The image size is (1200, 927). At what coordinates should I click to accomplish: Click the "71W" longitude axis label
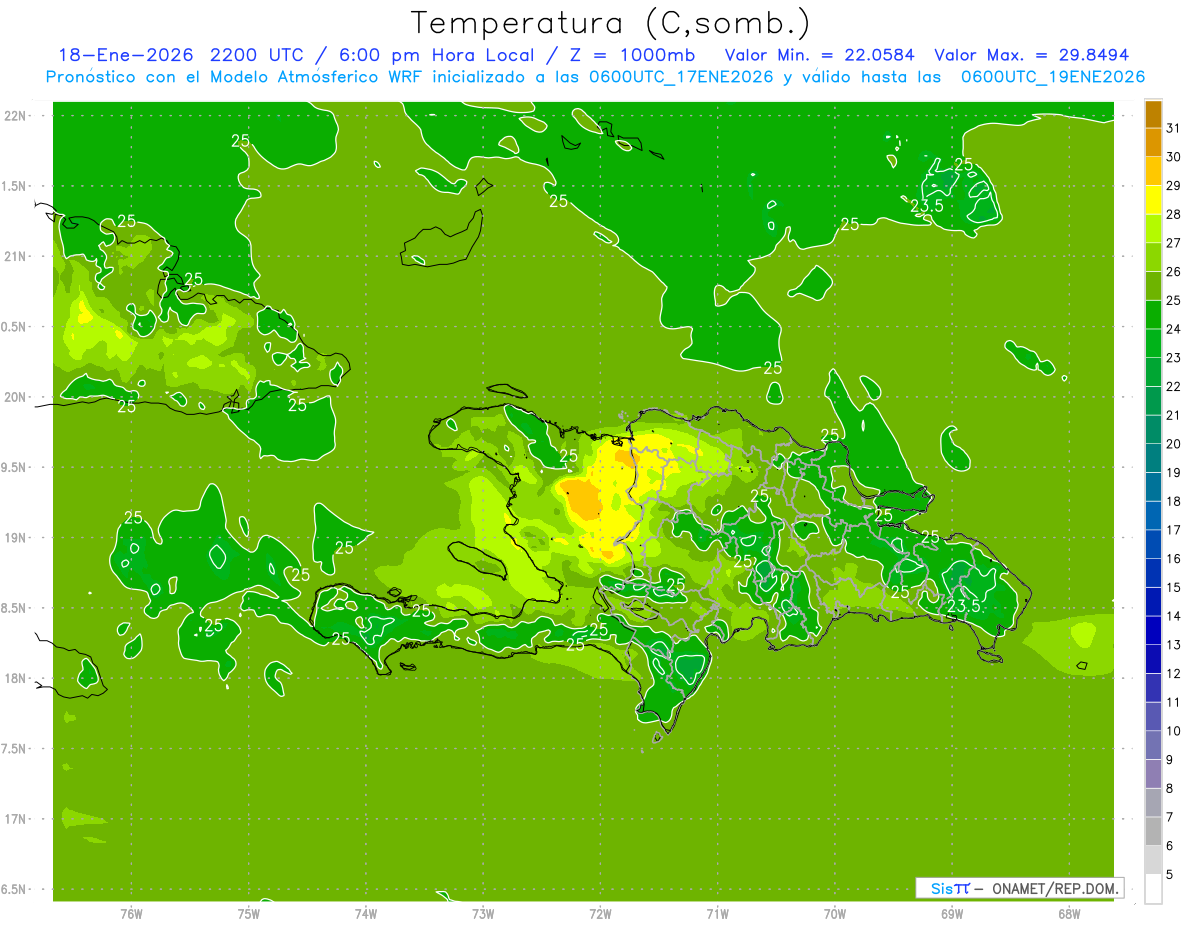tap(717, 913)
